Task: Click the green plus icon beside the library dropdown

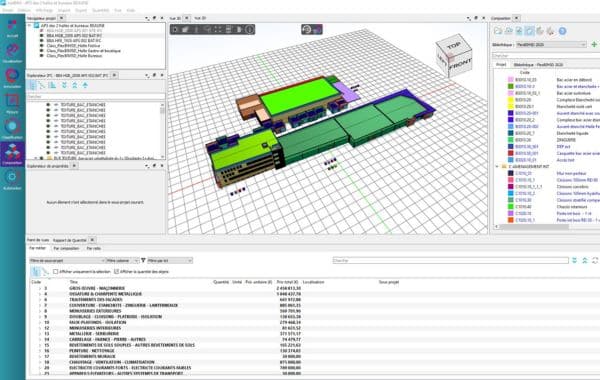Action: tap(594, 45)
